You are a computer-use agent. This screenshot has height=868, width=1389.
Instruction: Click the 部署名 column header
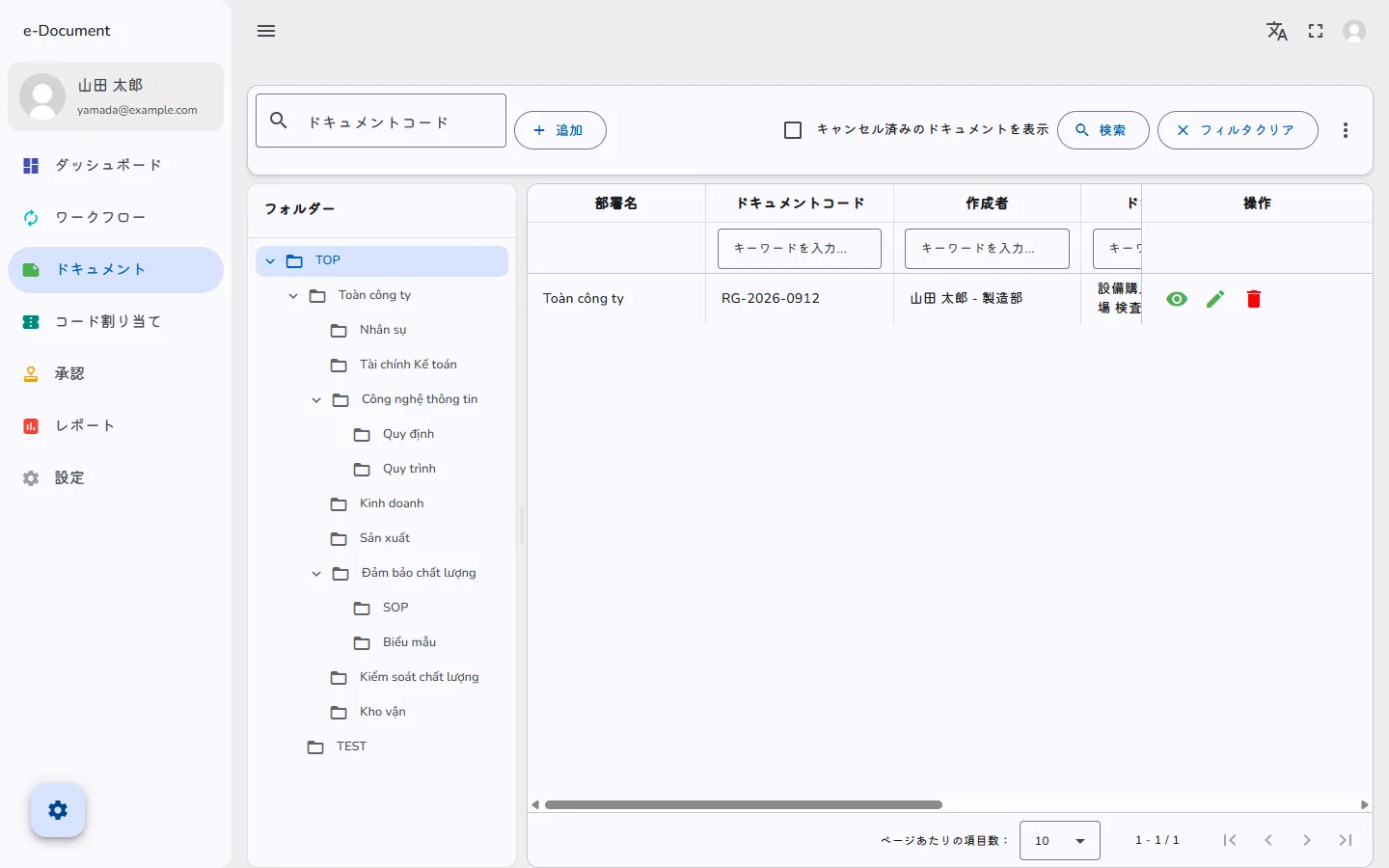tap(616, 203)
